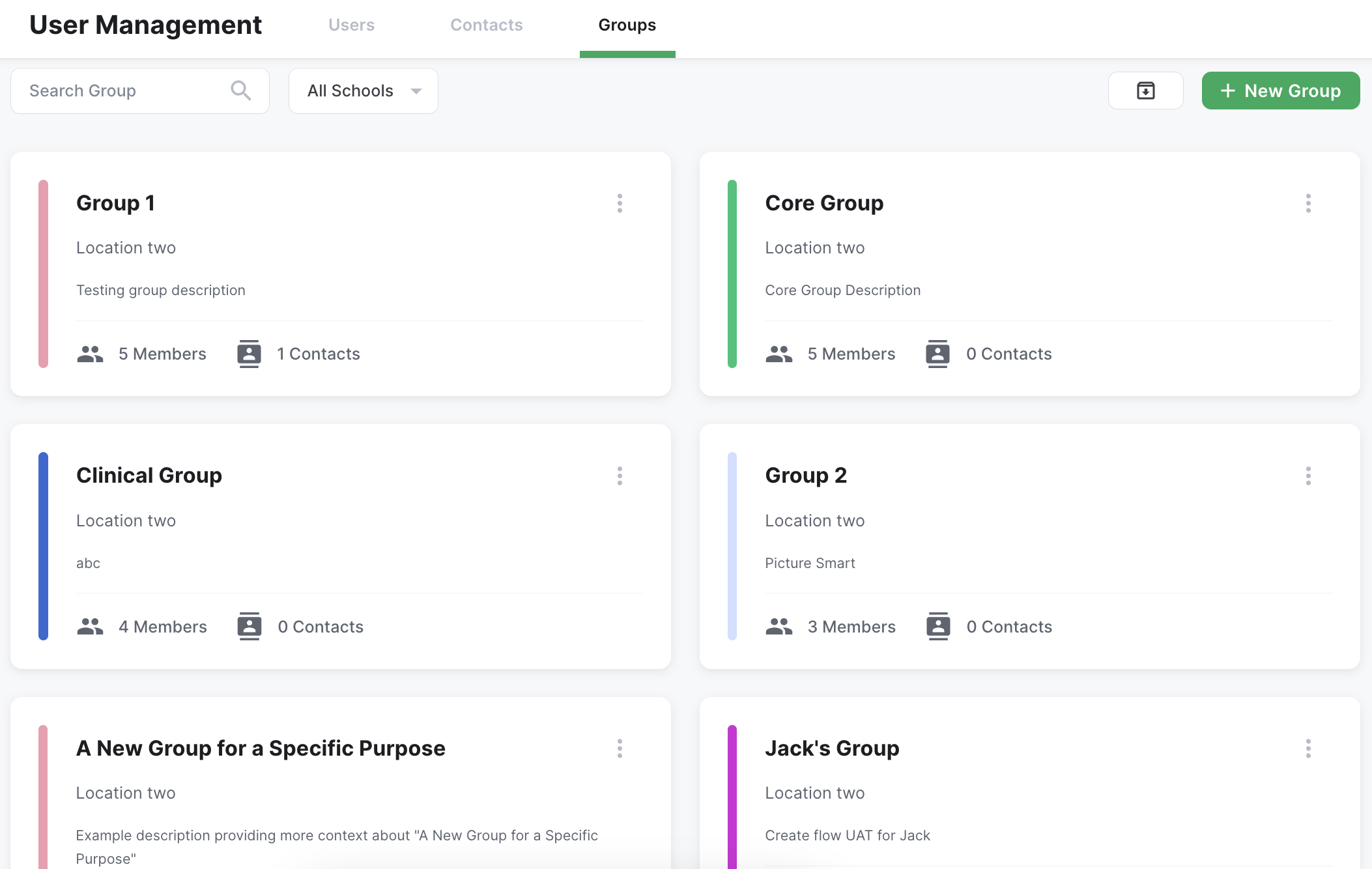The image size is (1372, 869).
Task: Open A New Group for a Specific Purpose
Action: pyautogui.click(x=261, y=748)
